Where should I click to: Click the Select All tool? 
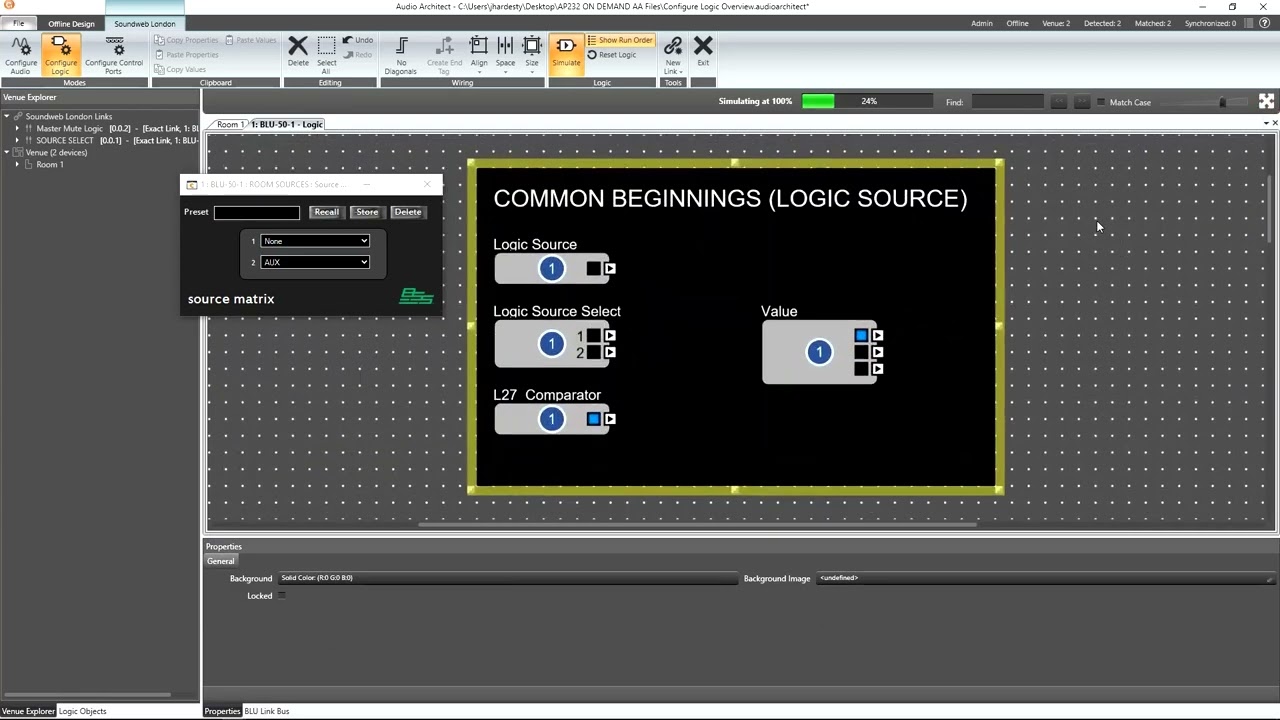(327, 55)
